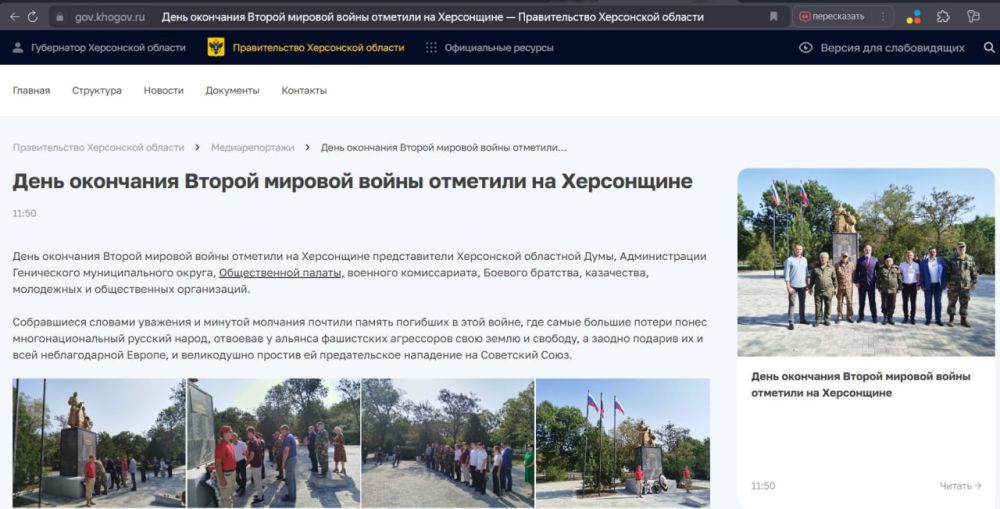Open Контакты menu item
Screen dimensions: 1000x509
(x=304, y=91)
